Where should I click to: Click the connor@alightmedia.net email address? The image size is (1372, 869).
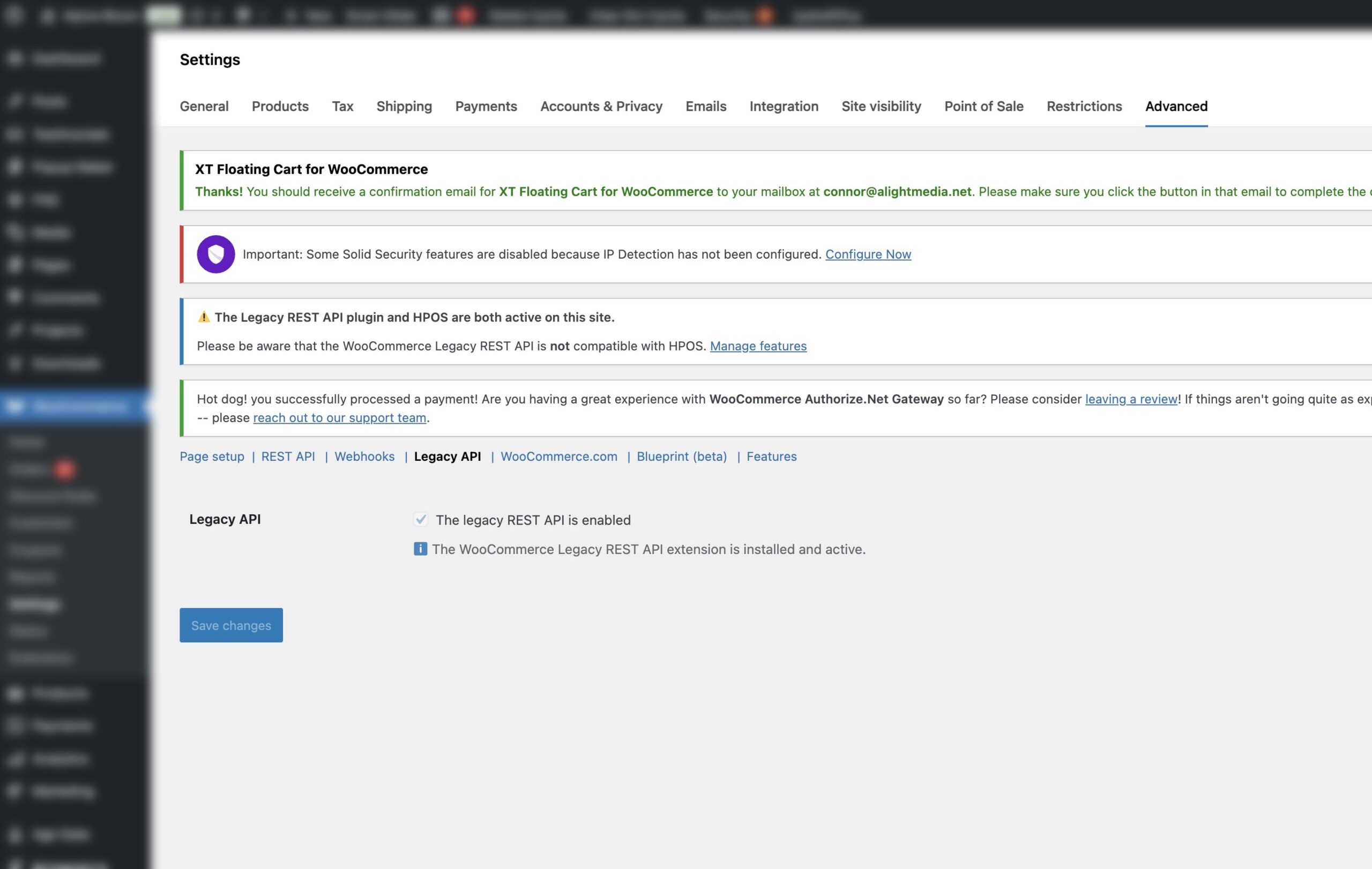897,191
